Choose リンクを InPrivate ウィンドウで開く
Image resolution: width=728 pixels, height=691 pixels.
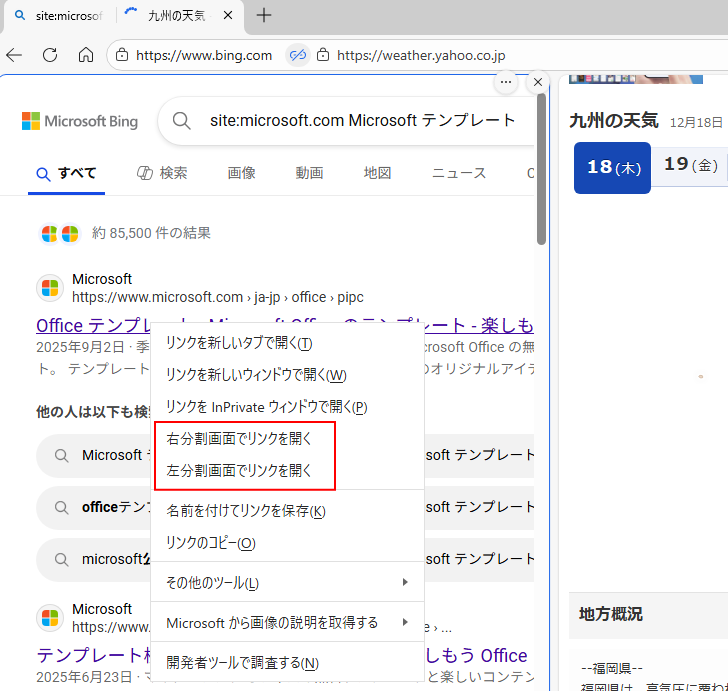[287, 407]
